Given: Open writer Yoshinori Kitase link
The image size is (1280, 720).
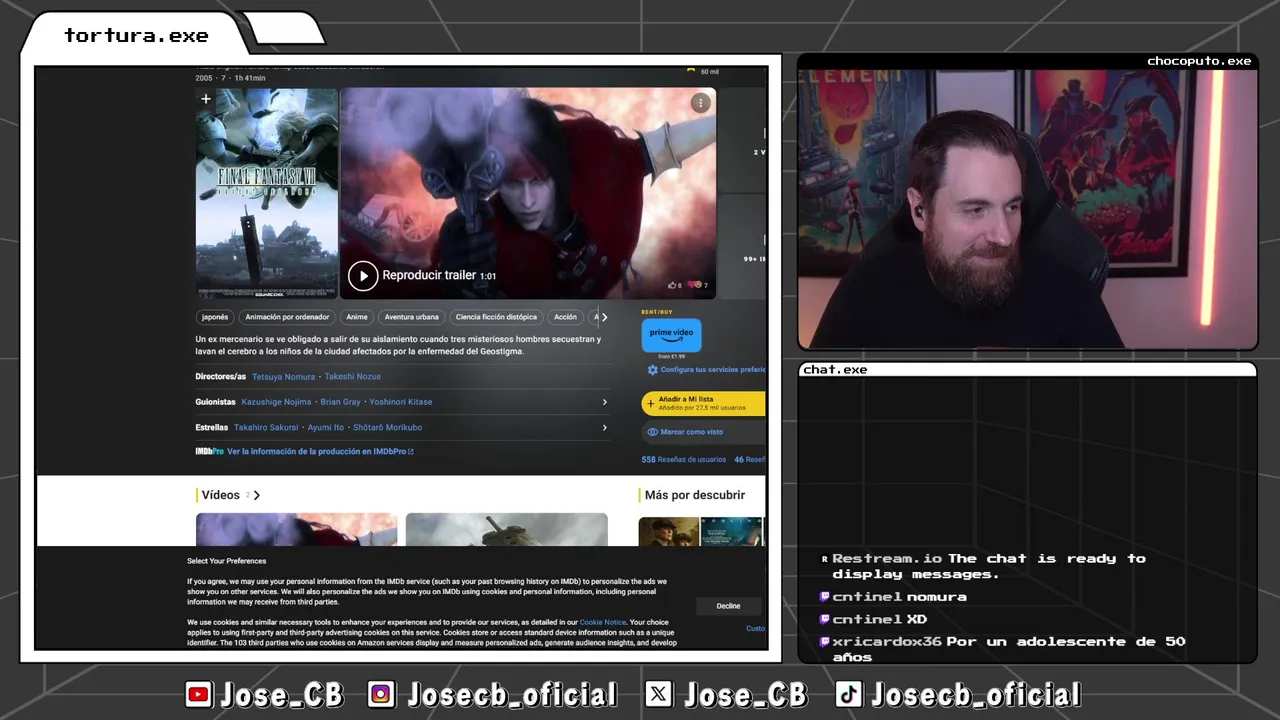Looking at the screenshot, I should (x=401, y=402).
